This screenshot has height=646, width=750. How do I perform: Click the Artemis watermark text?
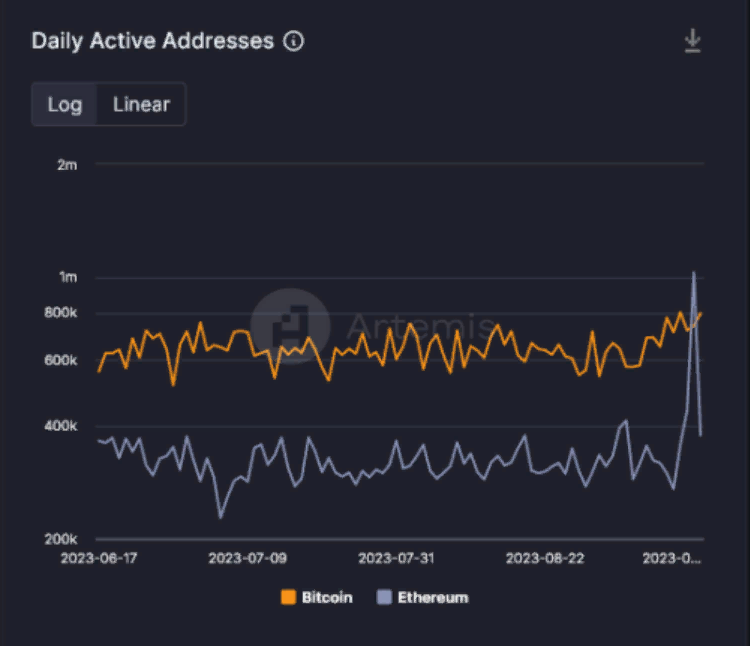[420, 326]
